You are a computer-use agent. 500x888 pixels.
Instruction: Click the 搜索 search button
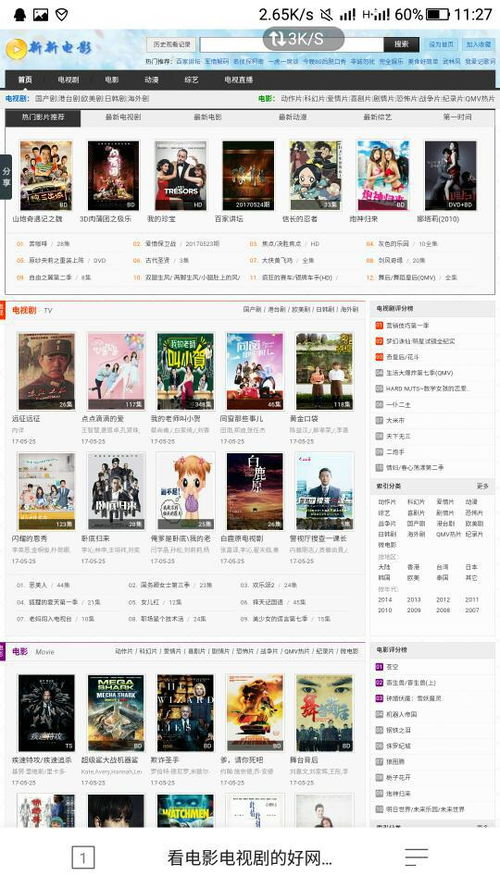coord(401,44)
